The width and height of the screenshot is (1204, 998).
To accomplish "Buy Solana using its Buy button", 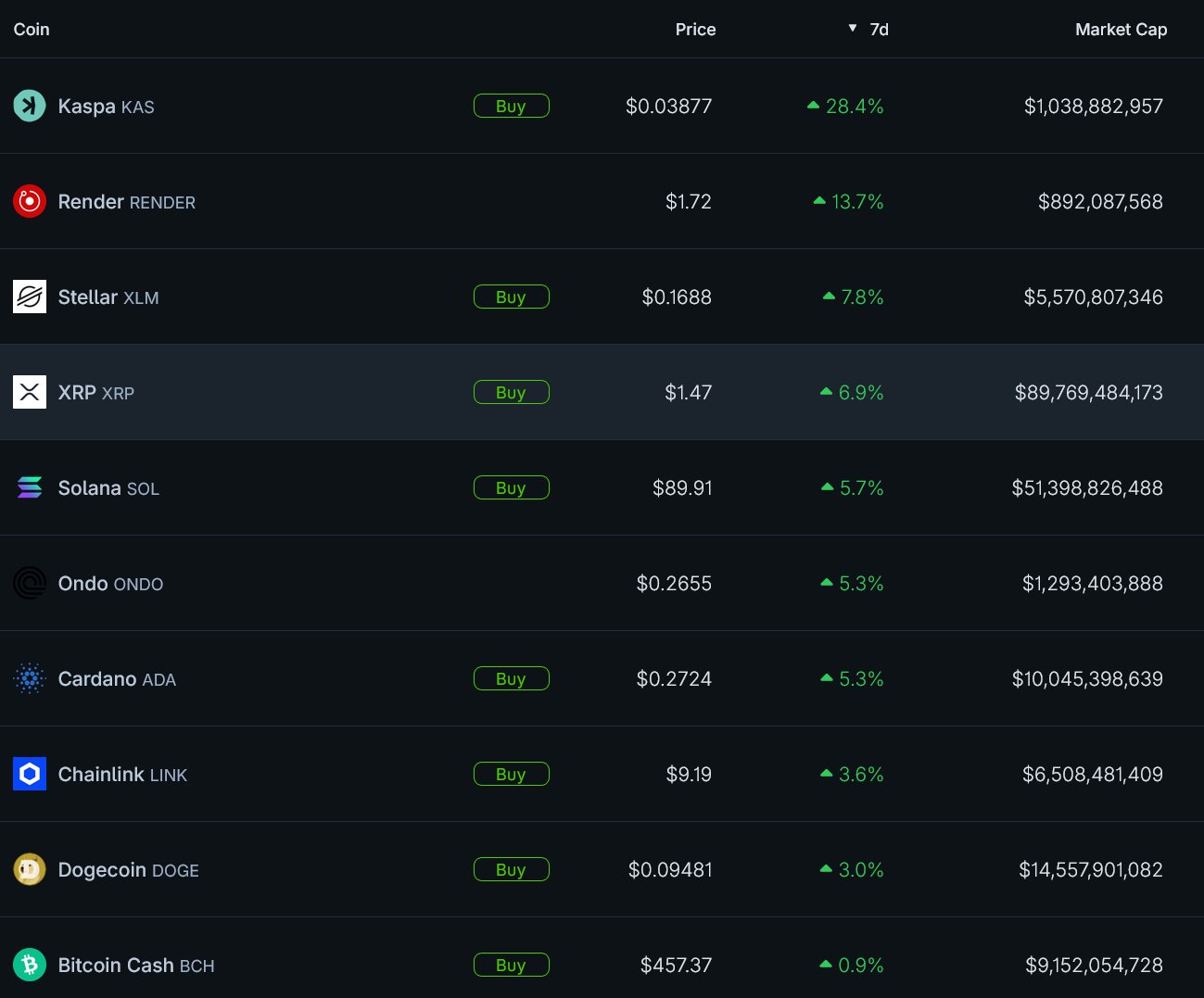I will 511,487.
